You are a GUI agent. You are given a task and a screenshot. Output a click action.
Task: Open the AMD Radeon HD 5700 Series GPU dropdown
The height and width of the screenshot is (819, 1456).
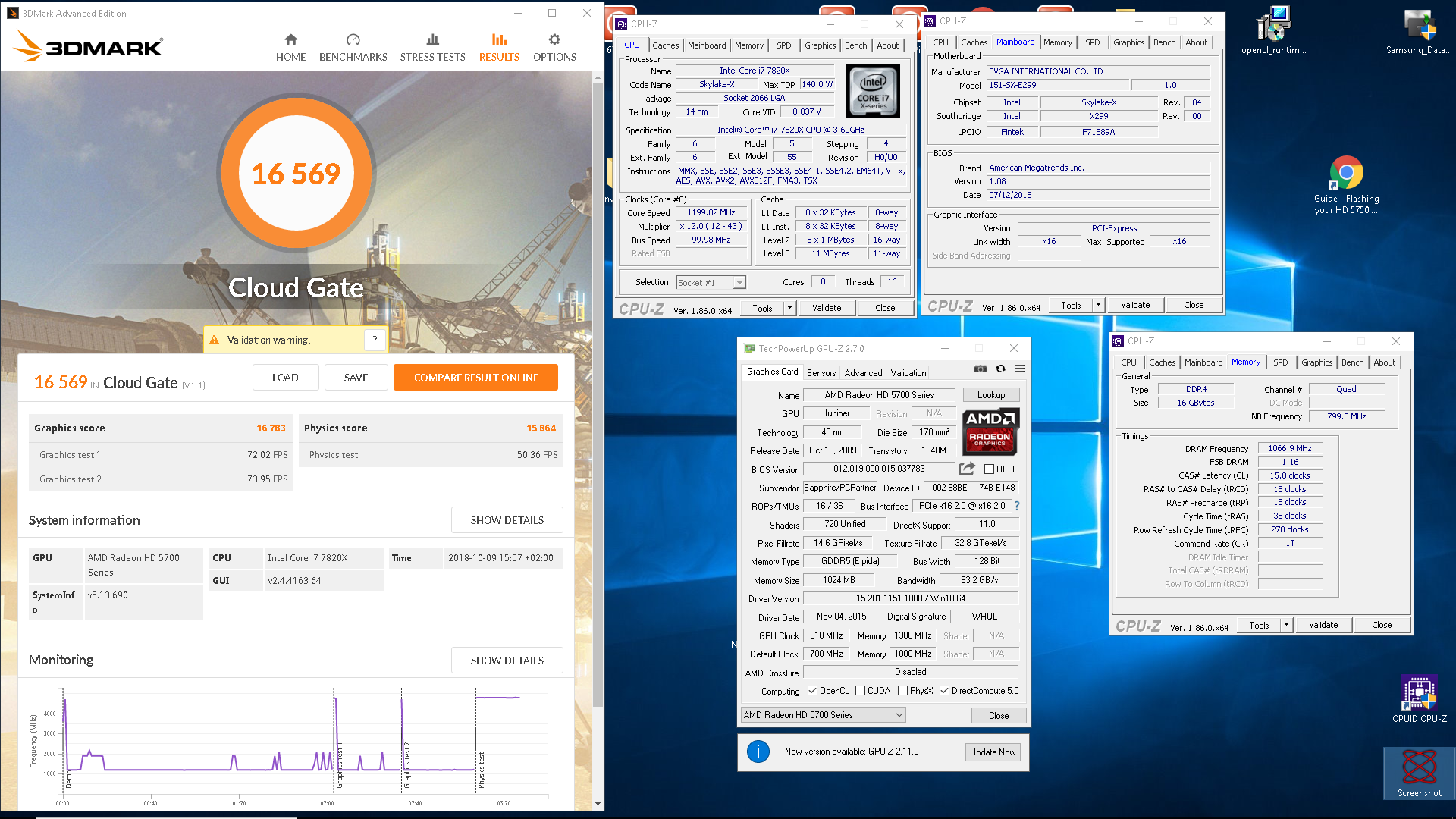pos(823,715)
